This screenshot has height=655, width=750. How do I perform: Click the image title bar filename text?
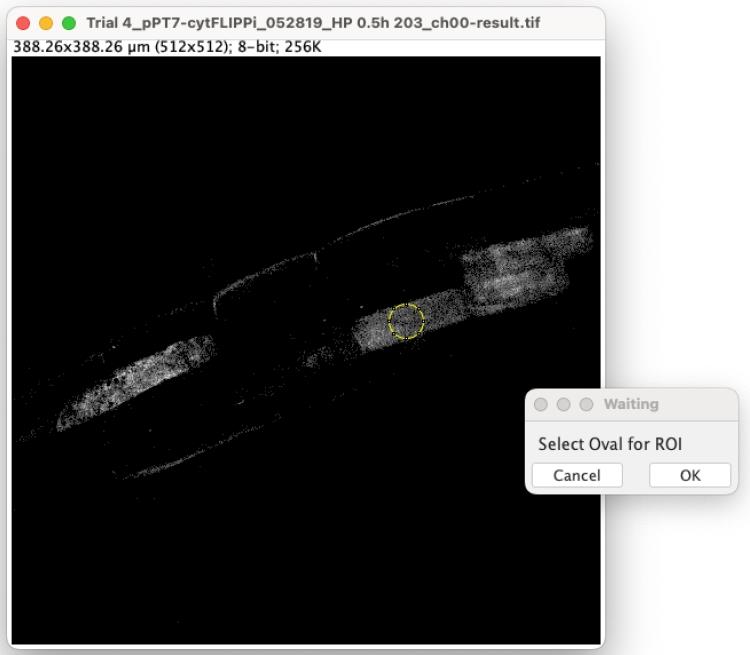[313, 22]
